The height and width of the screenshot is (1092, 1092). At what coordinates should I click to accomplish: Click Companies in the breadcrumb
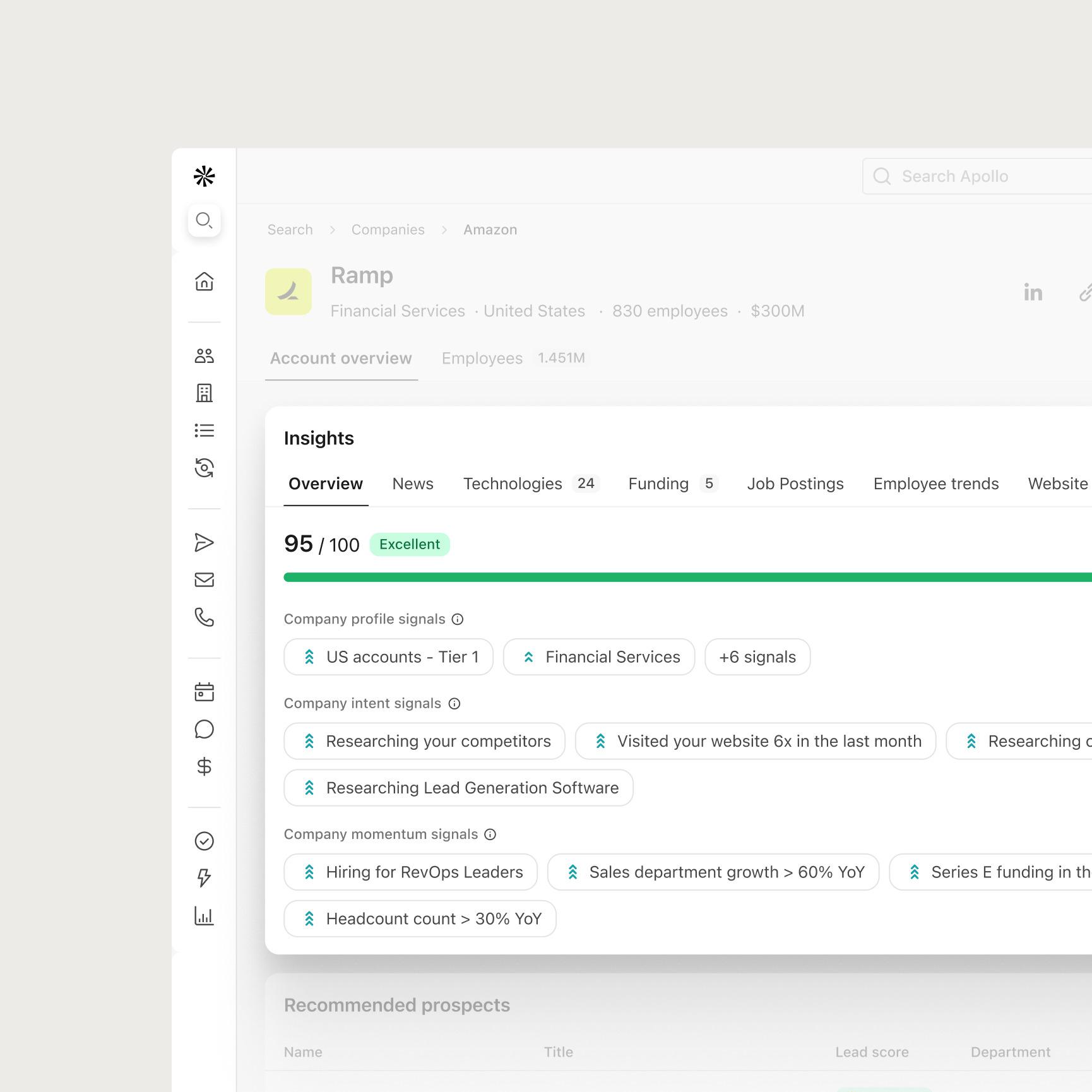(388, 230)
